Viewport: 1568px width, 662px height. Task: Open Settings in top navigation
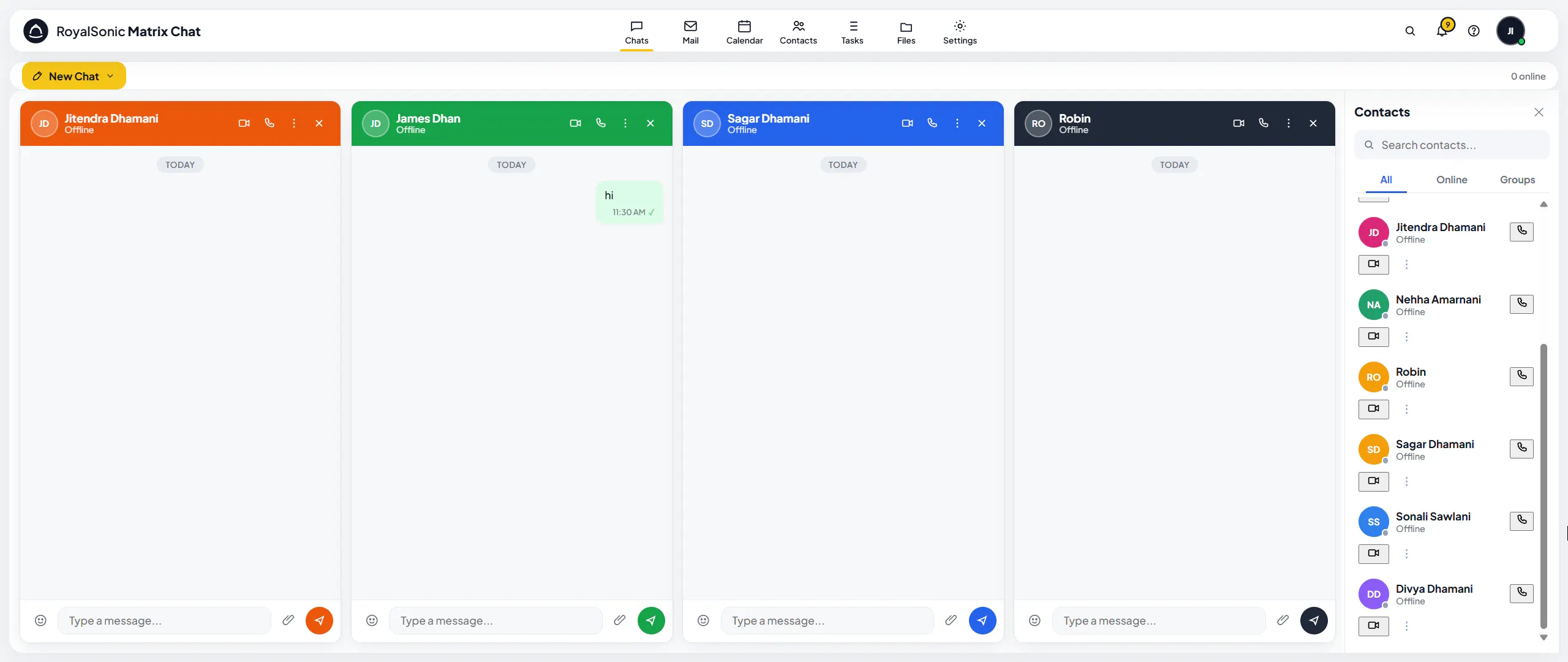point(960,32)
